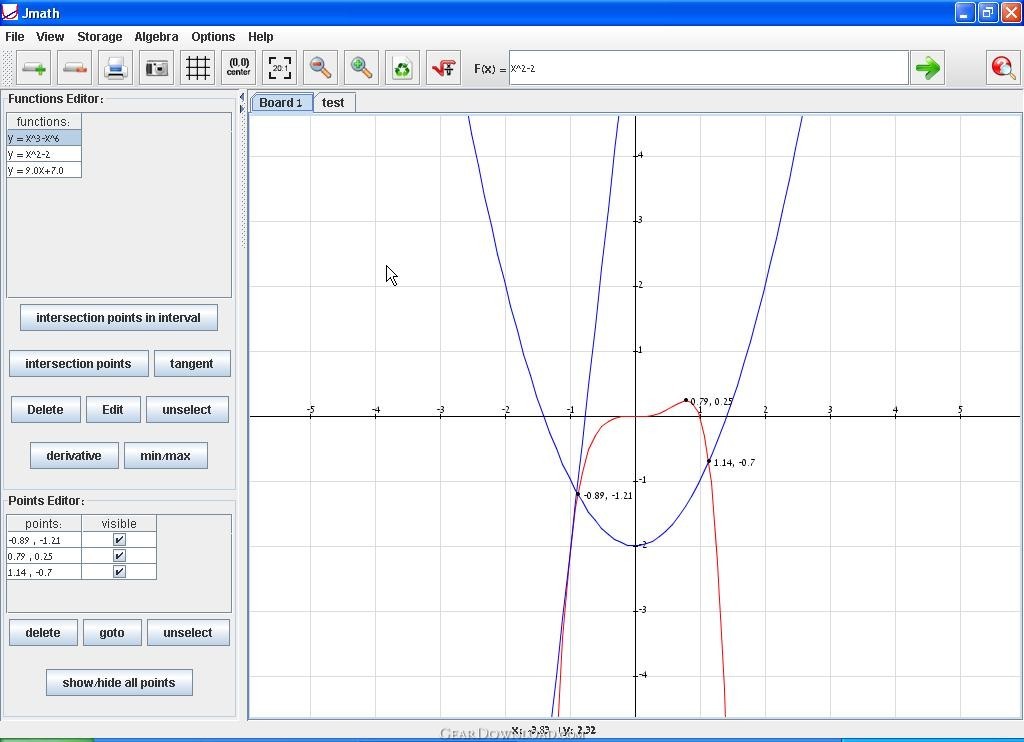The image size is (1024, 742).
Task: Select point 0.79, 0.25 in the points table
Action: [44, 556]
